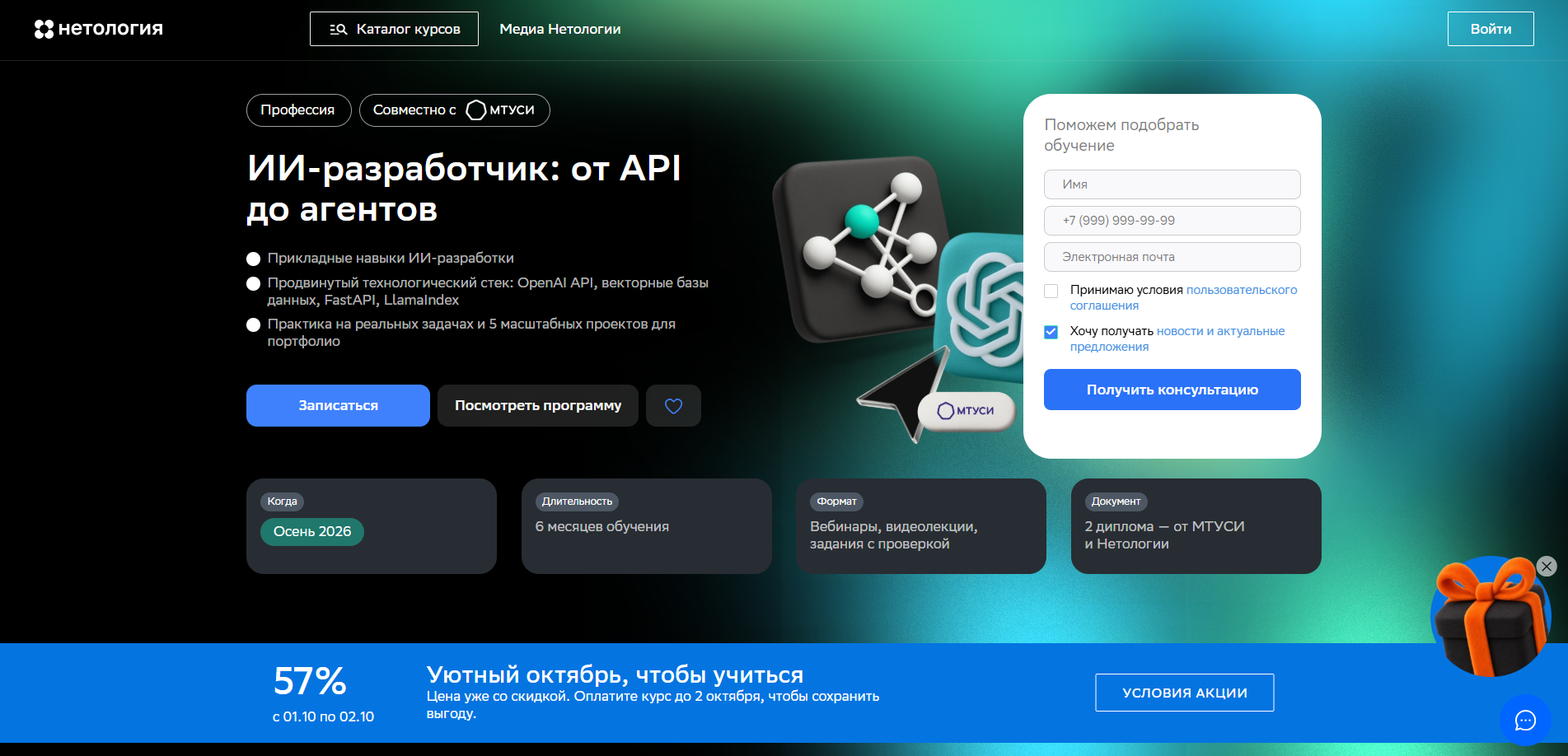This screenshot has width=1568, height=756.
Task: Click Уютный октябрь, чтобы учиться headline
Action: (x=615, y=674)
